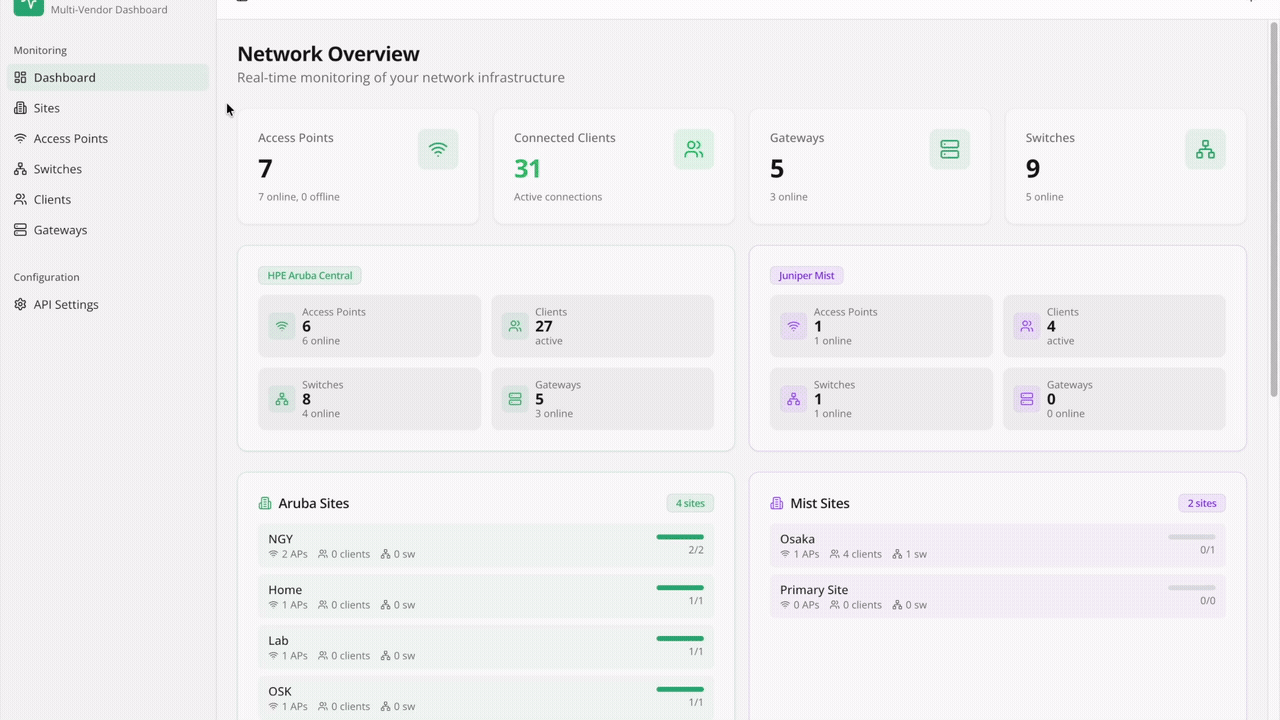
Task: Click the building icon beside Mist Sites
Action: 777,503
